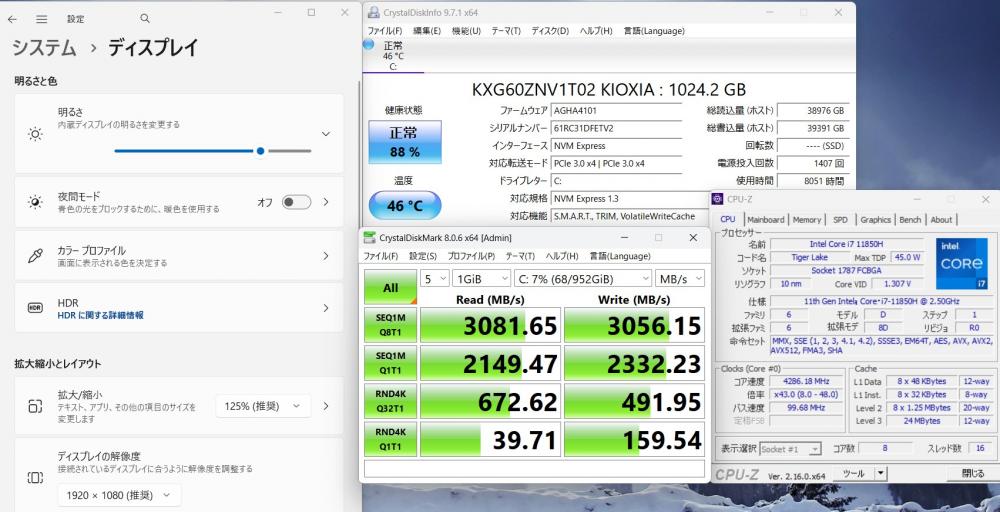Click the CrystalDiskMark title bar icon
Viewport: 1000px width, 512px height.
coord(369,238)
